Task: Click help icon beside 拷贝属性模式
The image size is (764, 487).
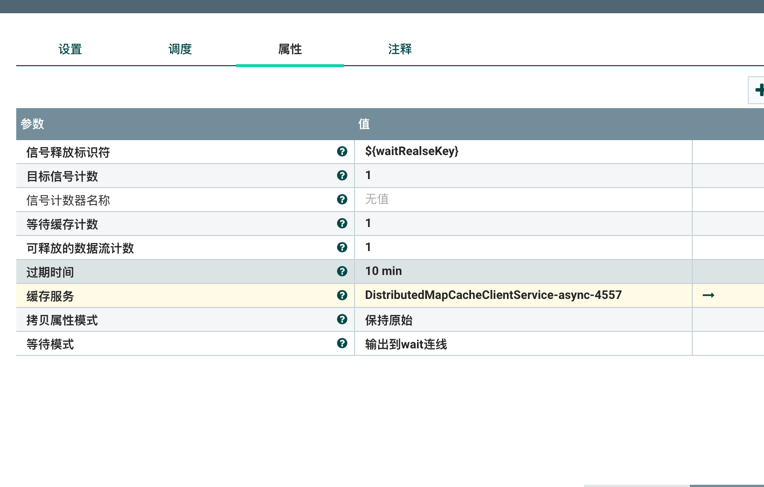Action: pyautogui.click(x=342, y=320)
